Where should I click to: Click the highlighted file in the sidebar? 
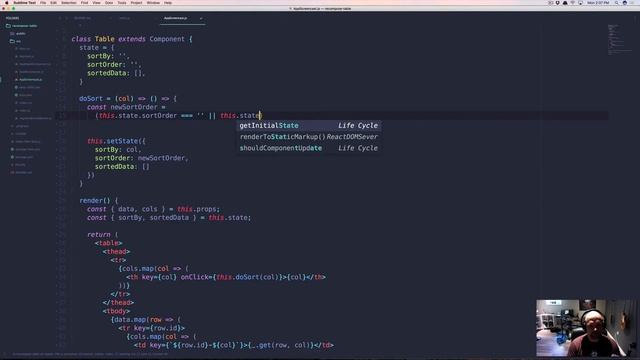pos(31,80)
